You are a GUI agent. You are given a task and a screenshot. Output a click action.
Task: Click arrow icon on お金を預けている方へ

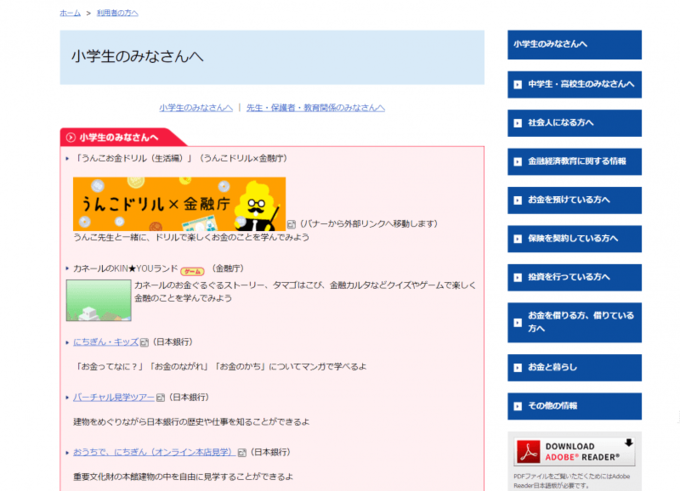click(518, 200)
